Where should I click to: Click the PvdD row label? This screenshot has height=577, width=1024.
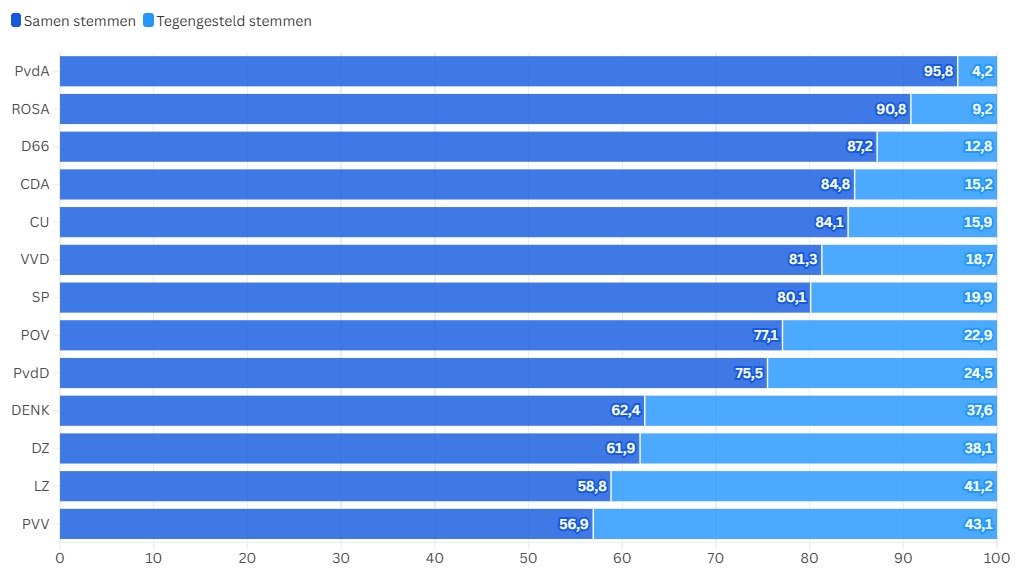[30, 373]
